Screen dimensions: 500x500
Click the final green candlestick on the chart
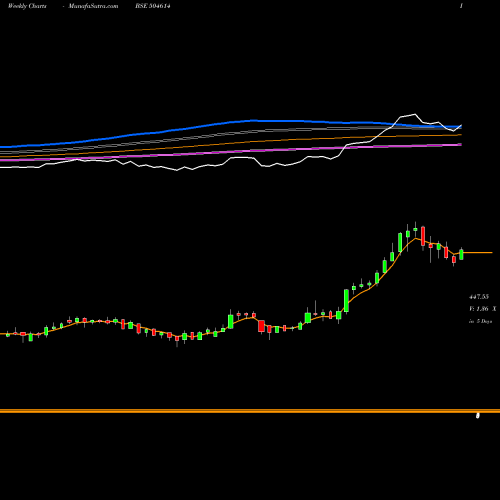[x=461, y=254]
